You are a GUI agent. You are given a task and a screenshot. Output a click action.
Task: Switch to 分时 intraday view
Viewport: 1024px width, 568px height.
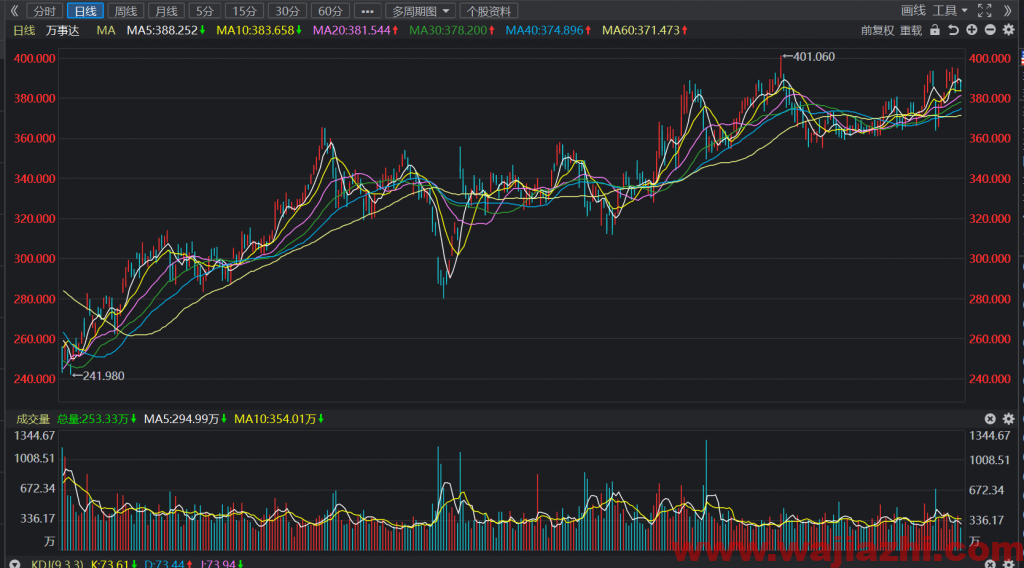(45, 11)
